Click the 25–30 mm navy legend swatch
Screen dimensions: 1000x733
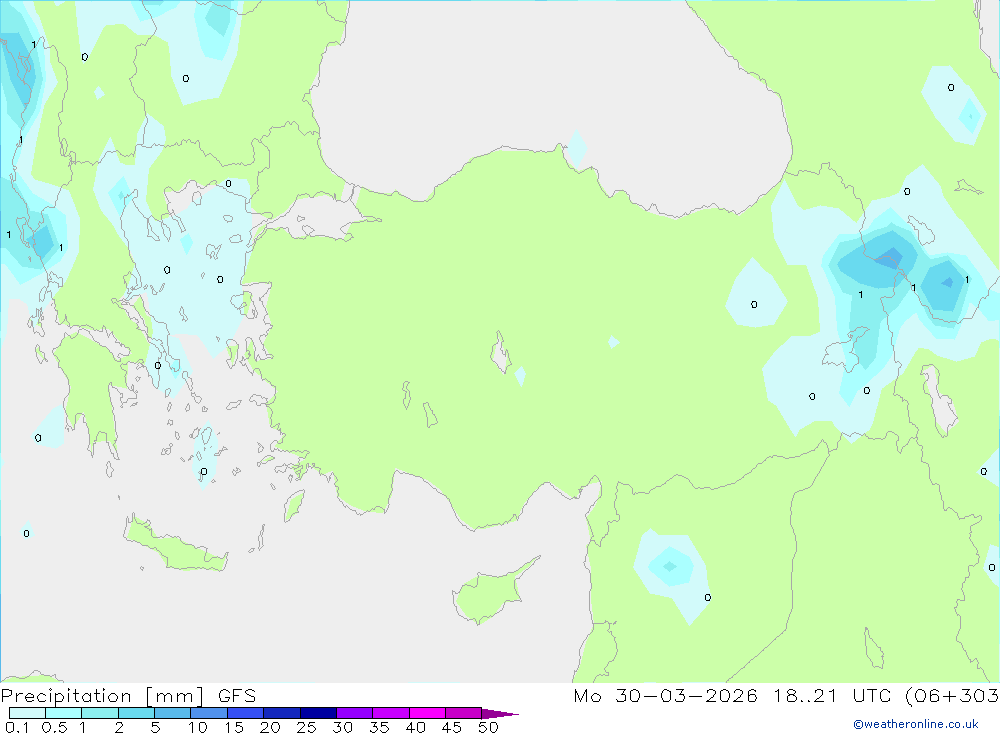click(x=318, y=713)
